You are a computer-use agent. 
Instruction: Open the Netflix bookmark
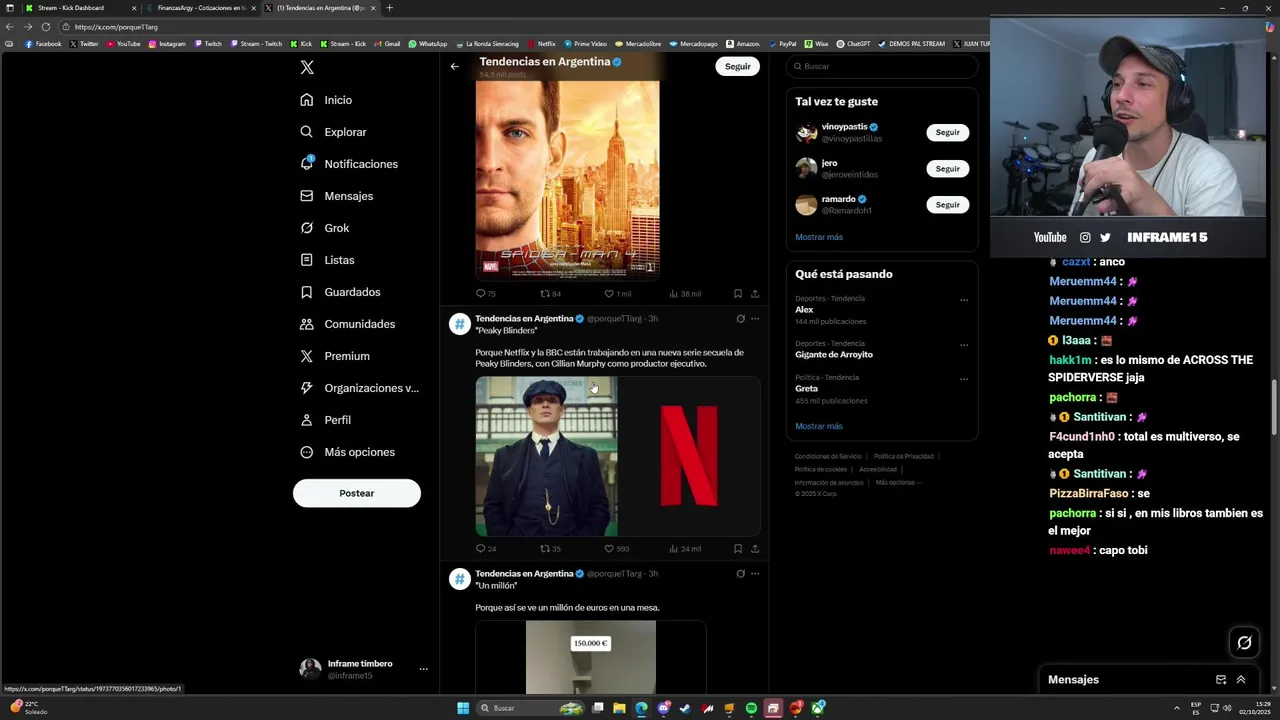[x=541, y=44]
